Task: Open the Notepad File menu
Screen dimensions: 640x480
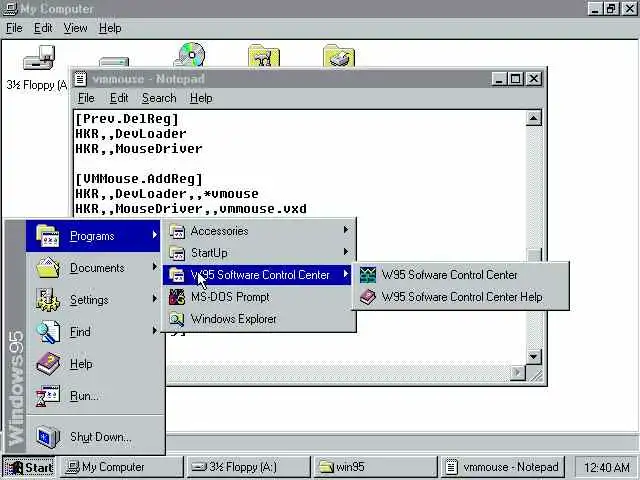Action: click(x=86, y=98)
